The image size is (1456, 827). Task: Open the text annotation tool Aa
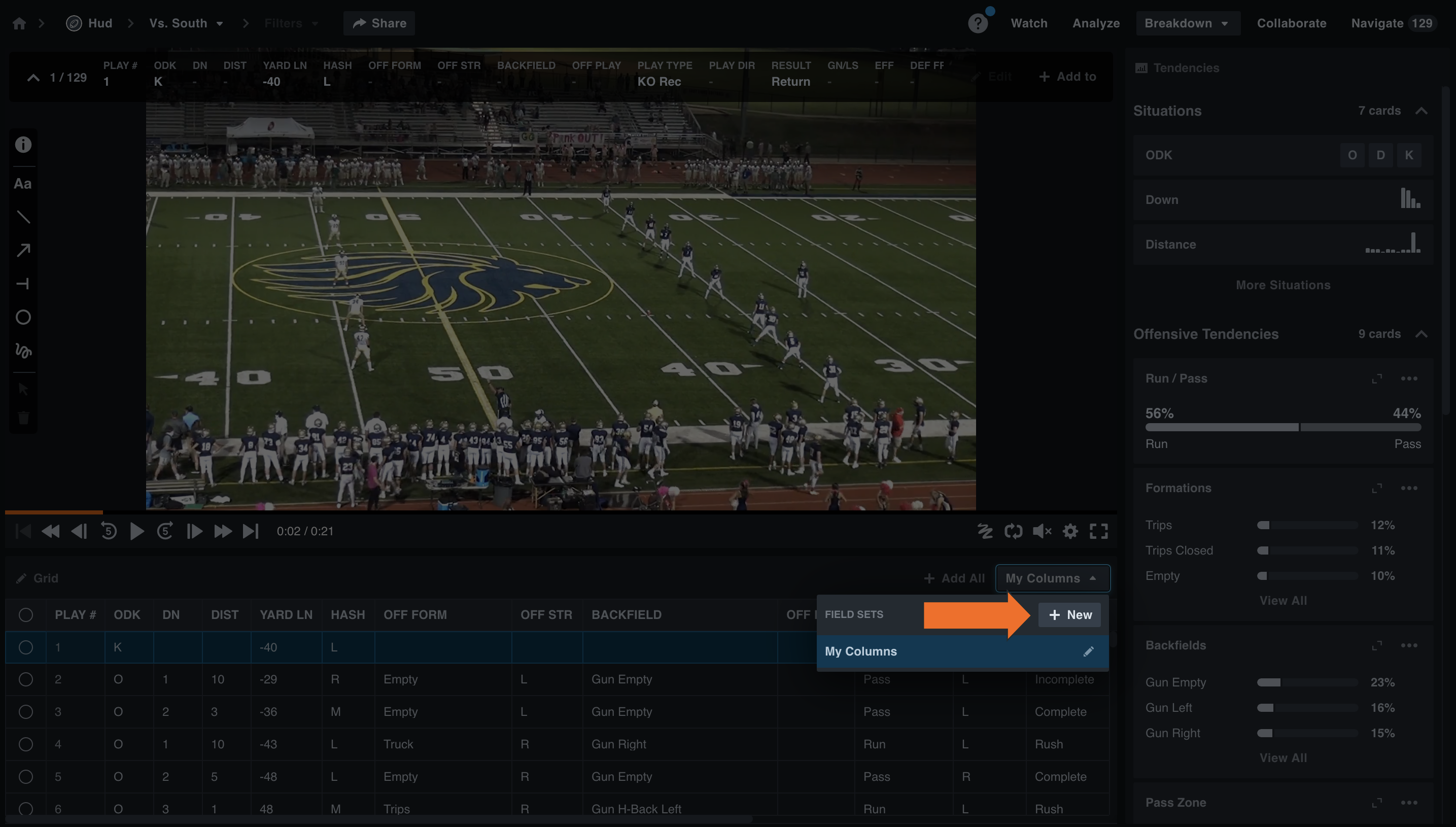pos(23,183)
